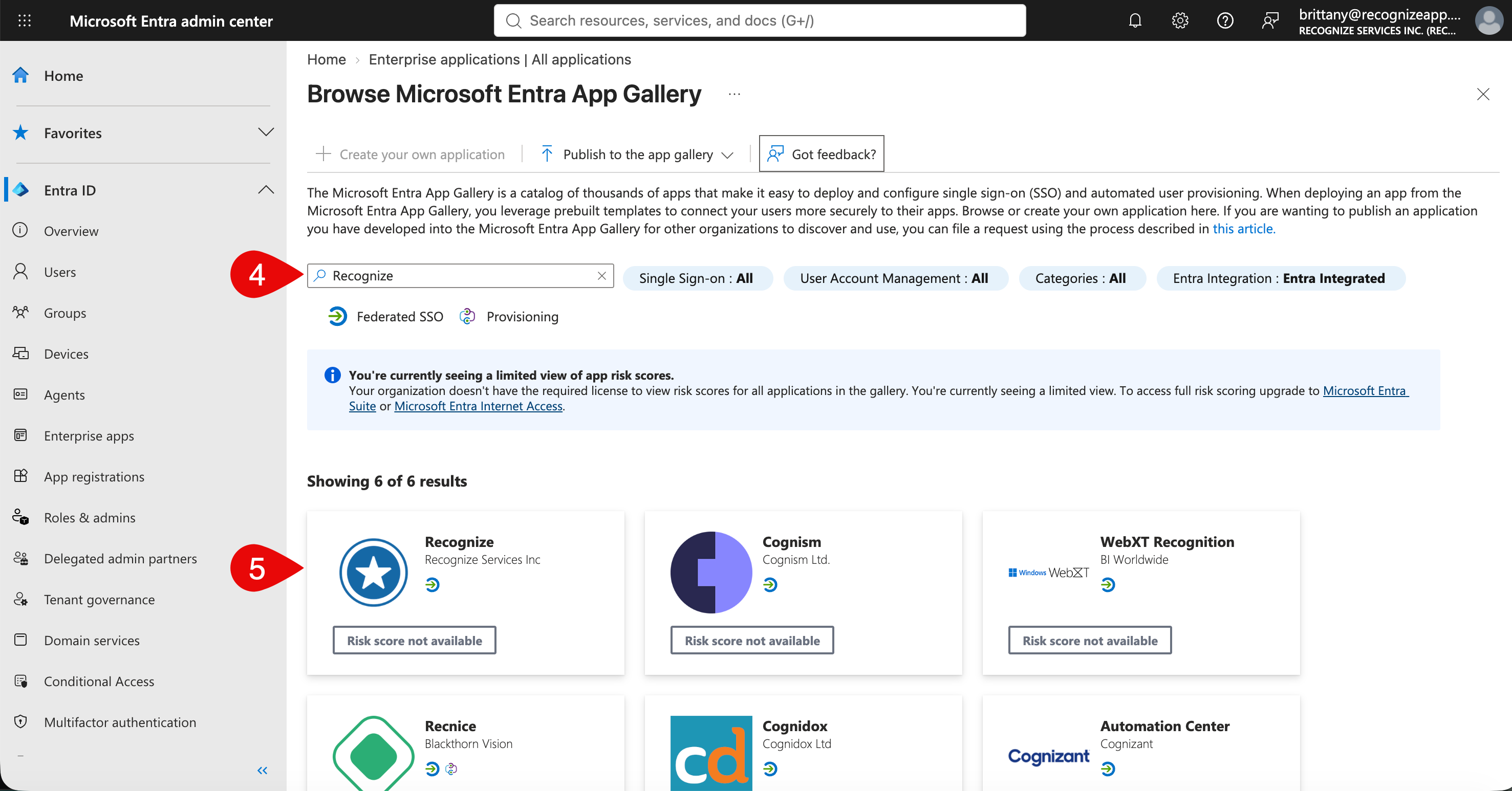
Task: Open the 'this article' link
Action: point(1244,228)
